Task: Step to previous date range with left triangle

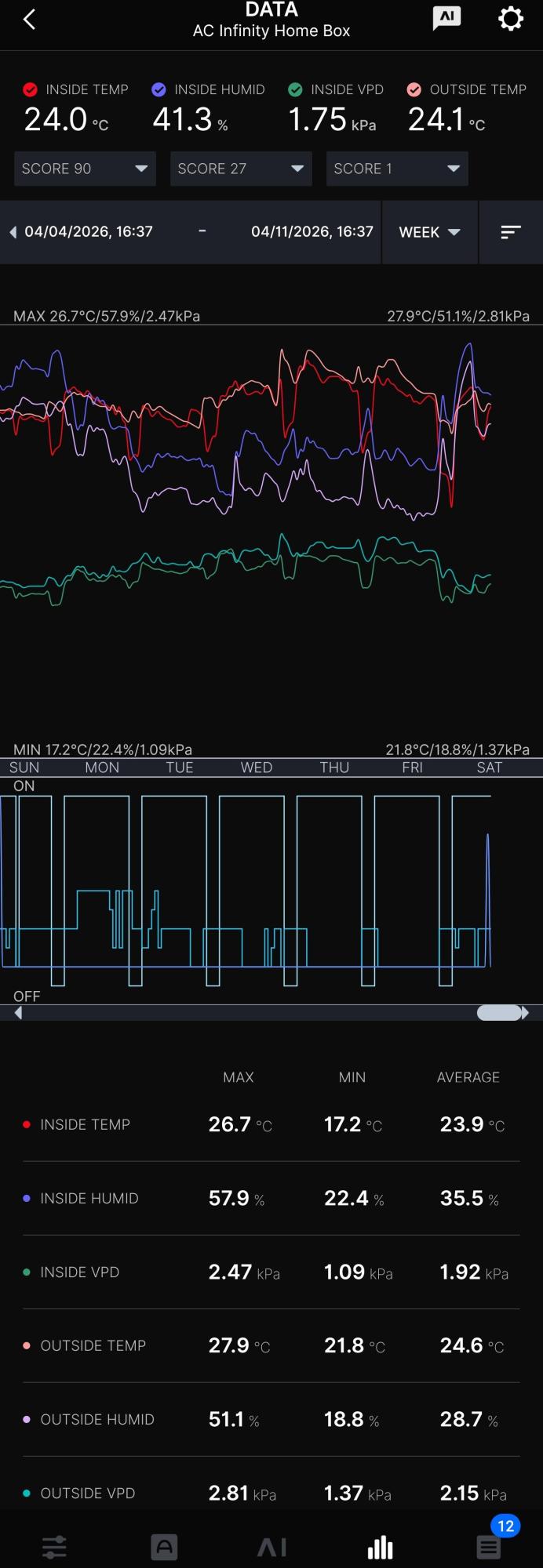Action: [x=13, y=232]
